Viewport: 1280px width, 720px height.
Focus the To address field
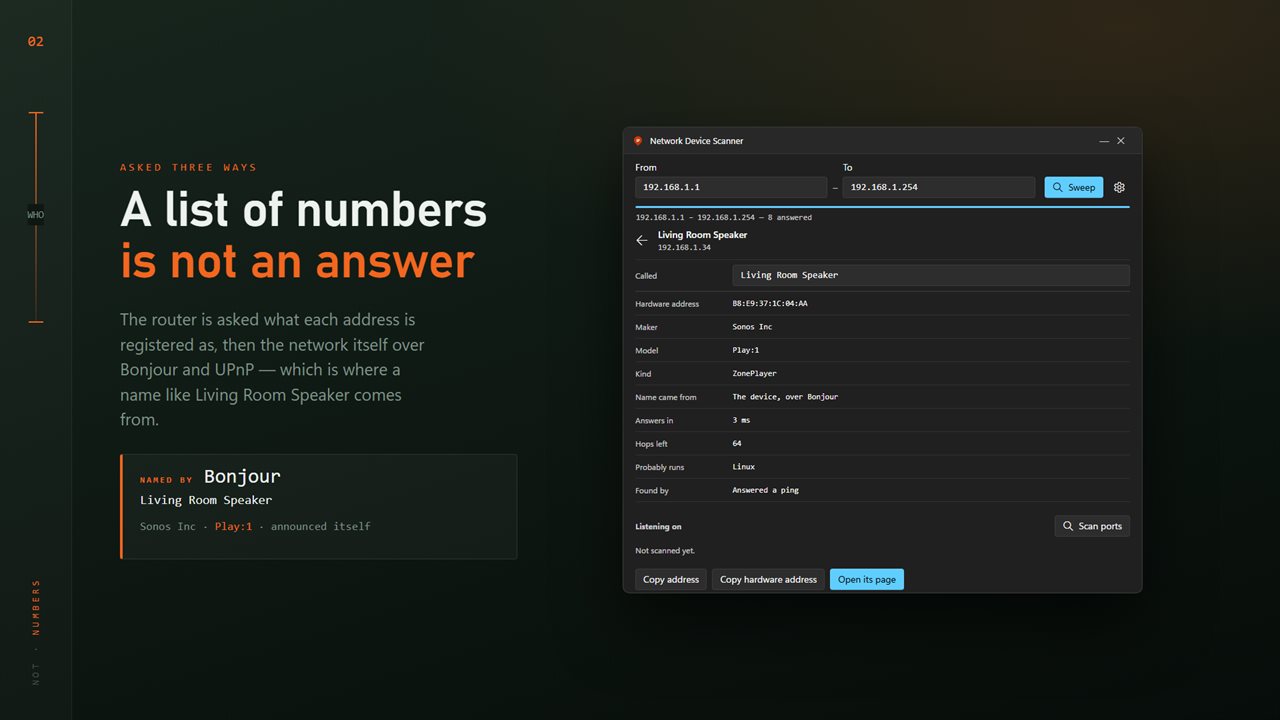tap(939, 187)
